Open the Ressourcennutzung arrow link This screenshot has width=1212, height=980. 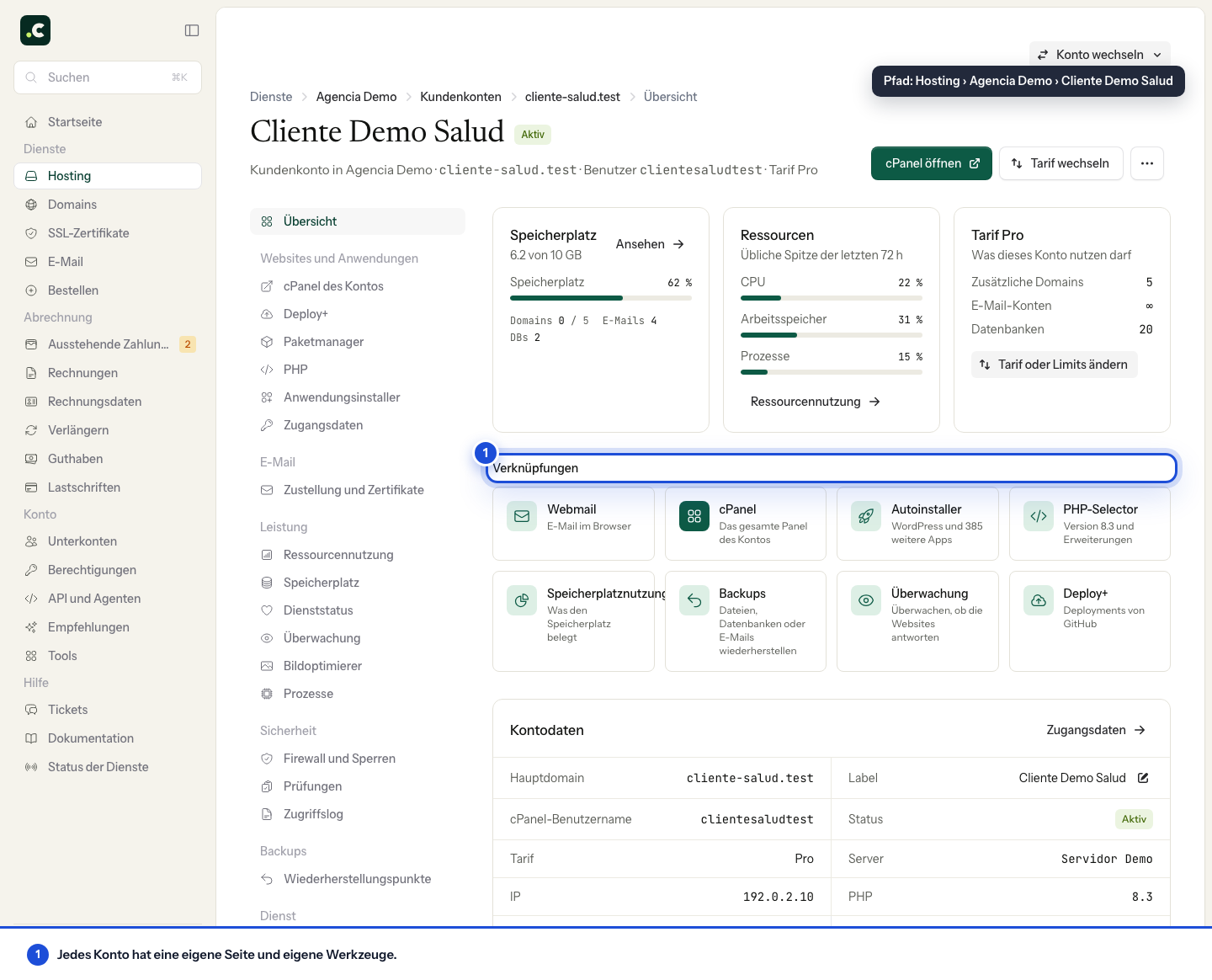pyautogui.click(x=815, y=402)
